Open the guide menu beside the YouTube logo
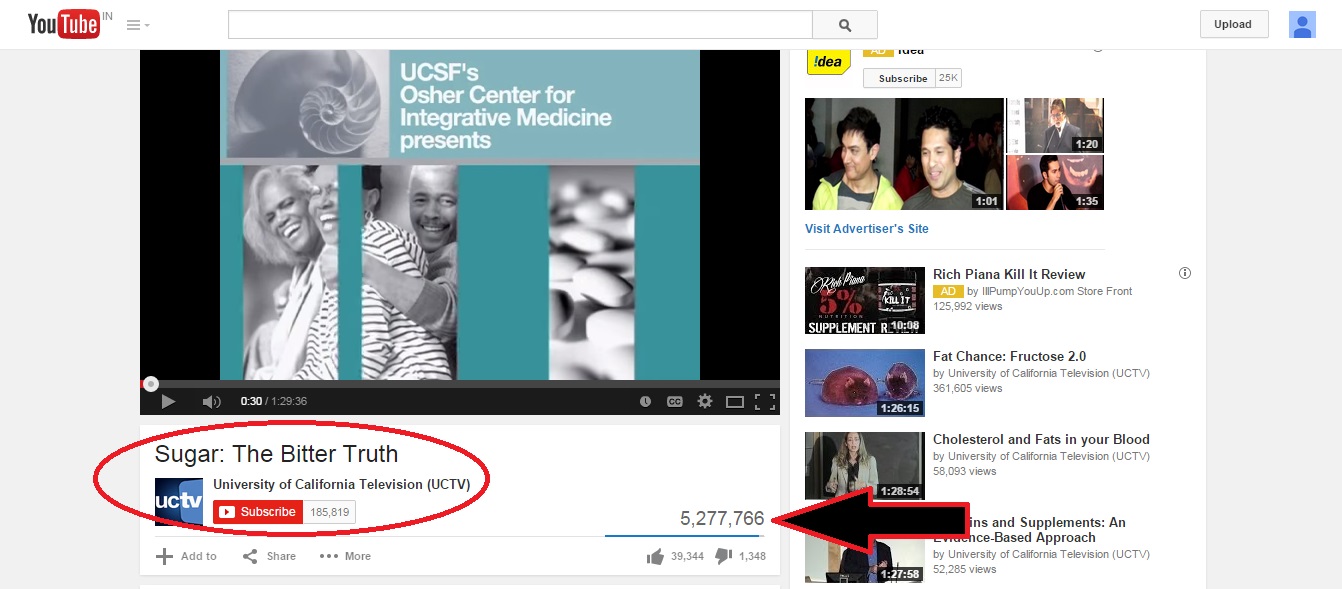1342x589 pixels. tap(138, 25)
